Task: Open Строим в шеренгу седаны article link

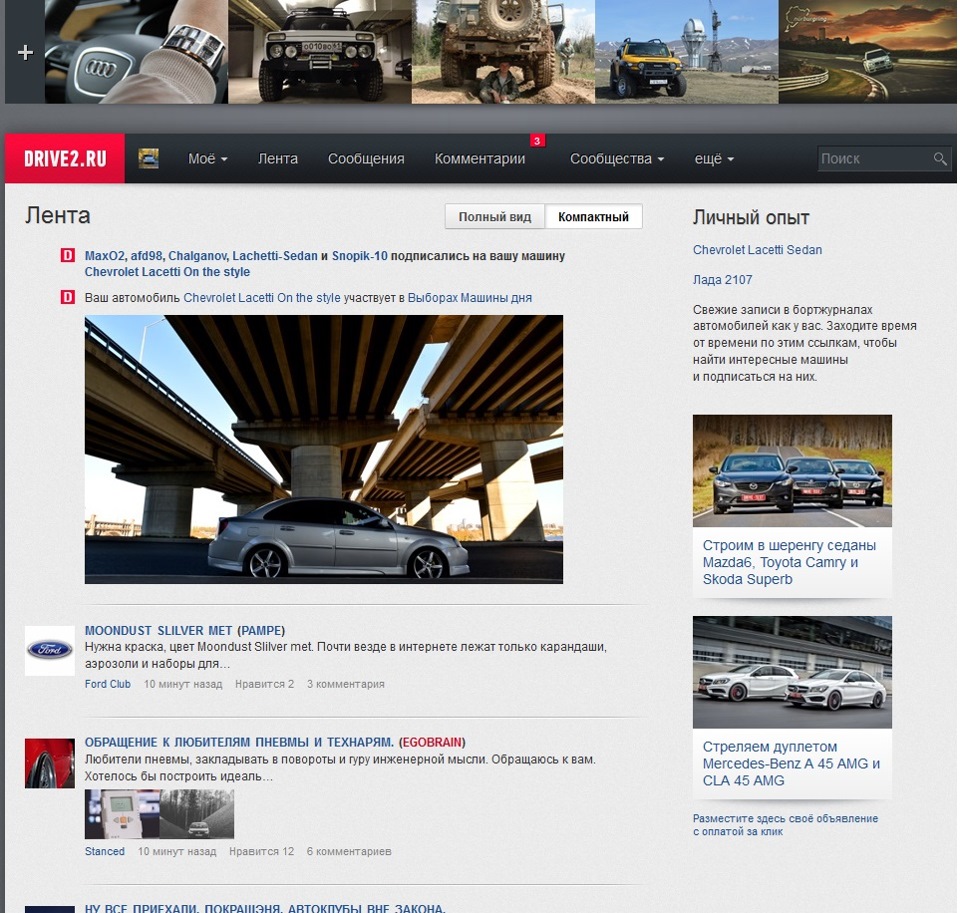Action: tap(789, 562)
